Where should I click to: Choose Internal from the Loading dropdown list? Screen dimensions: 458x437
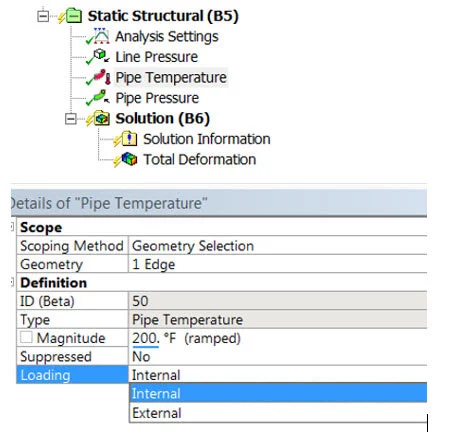click(278, 393)
